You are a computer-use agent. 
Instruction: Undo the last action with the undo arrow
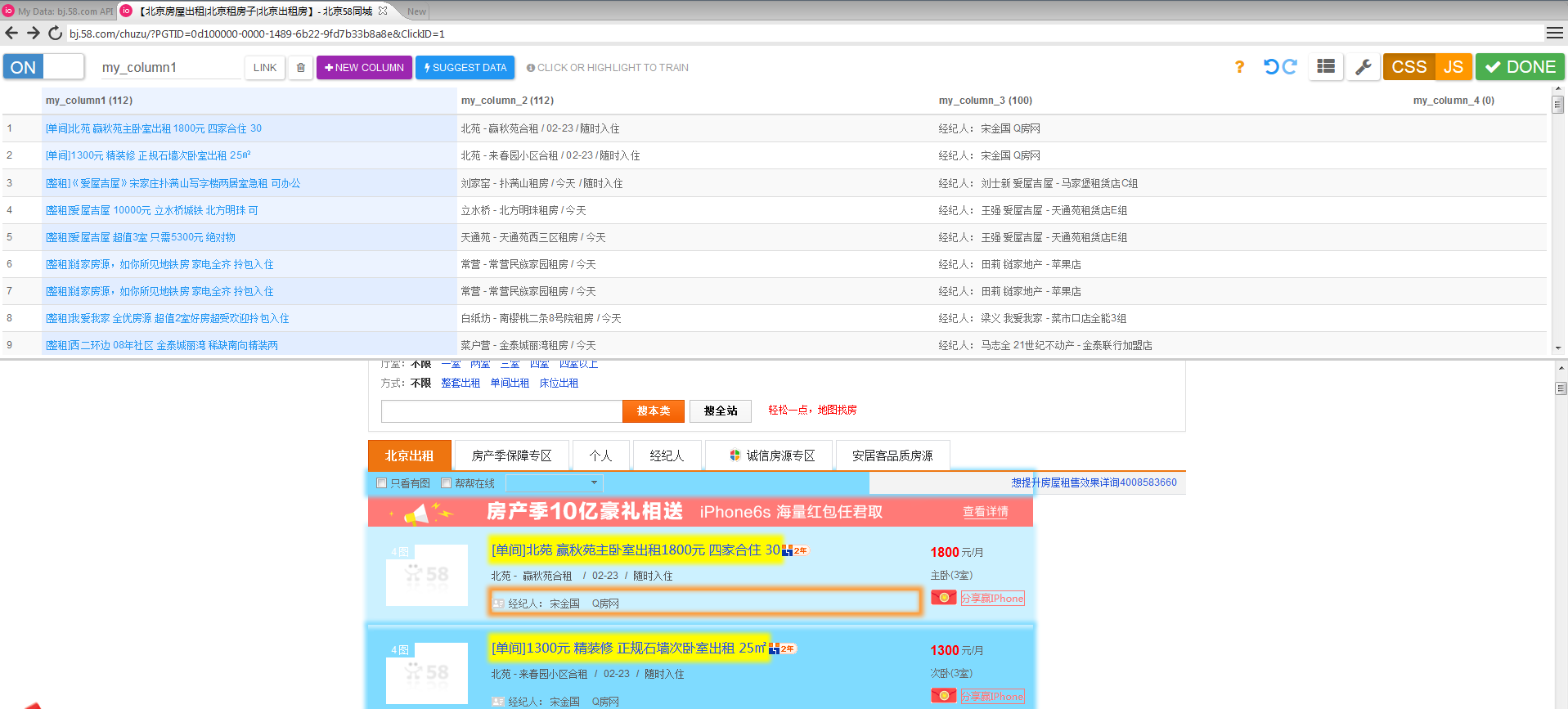pos(1271,67)
